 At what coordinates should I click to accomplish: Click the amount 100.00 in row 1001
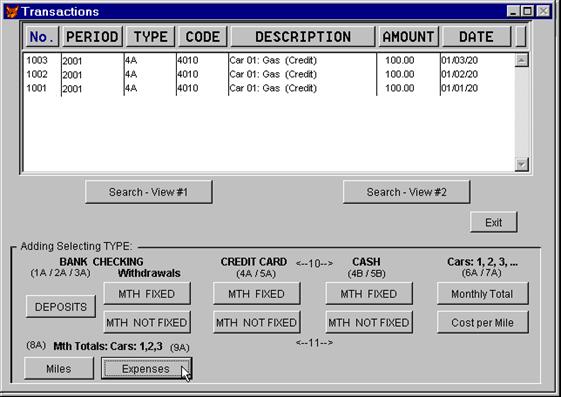400,88
